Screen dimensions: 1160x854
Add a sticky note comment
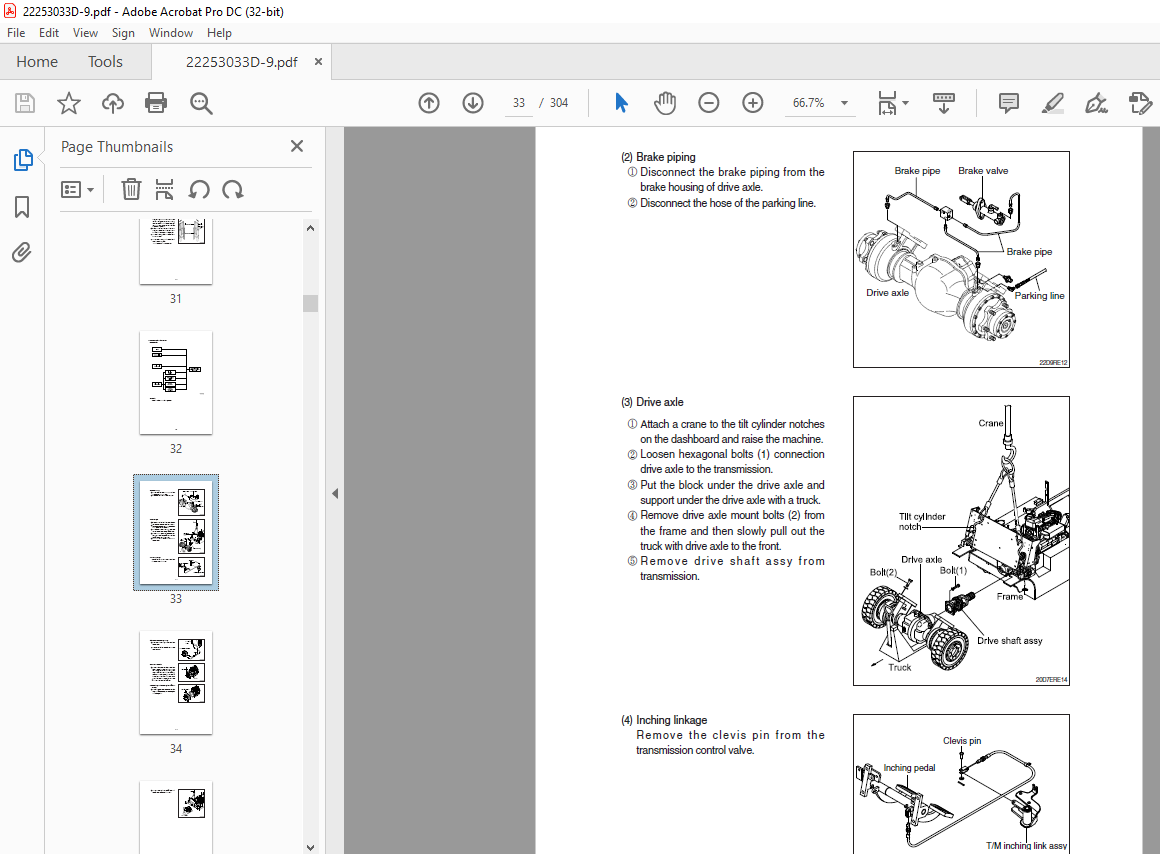coord(1008,103)
